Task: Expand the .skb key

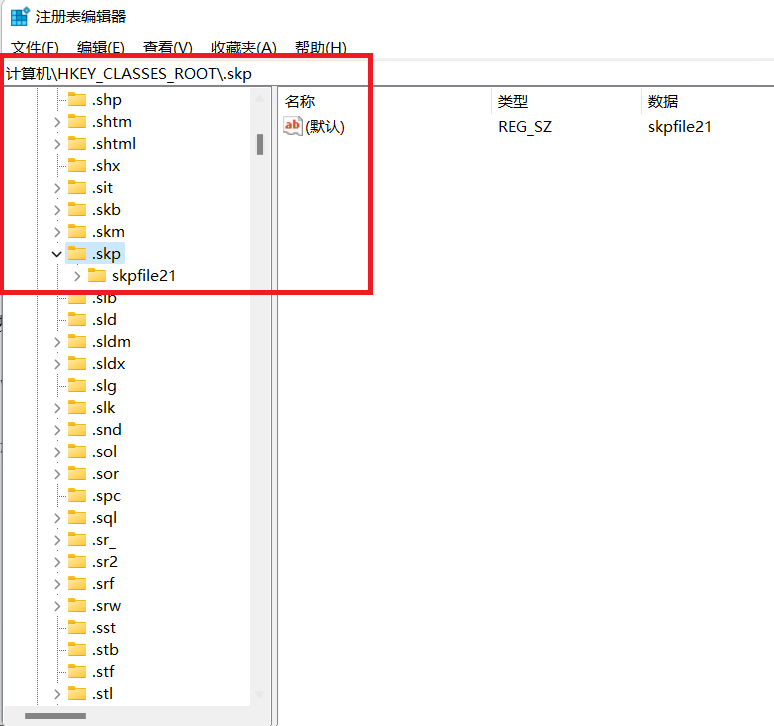Action: point(57,210)
